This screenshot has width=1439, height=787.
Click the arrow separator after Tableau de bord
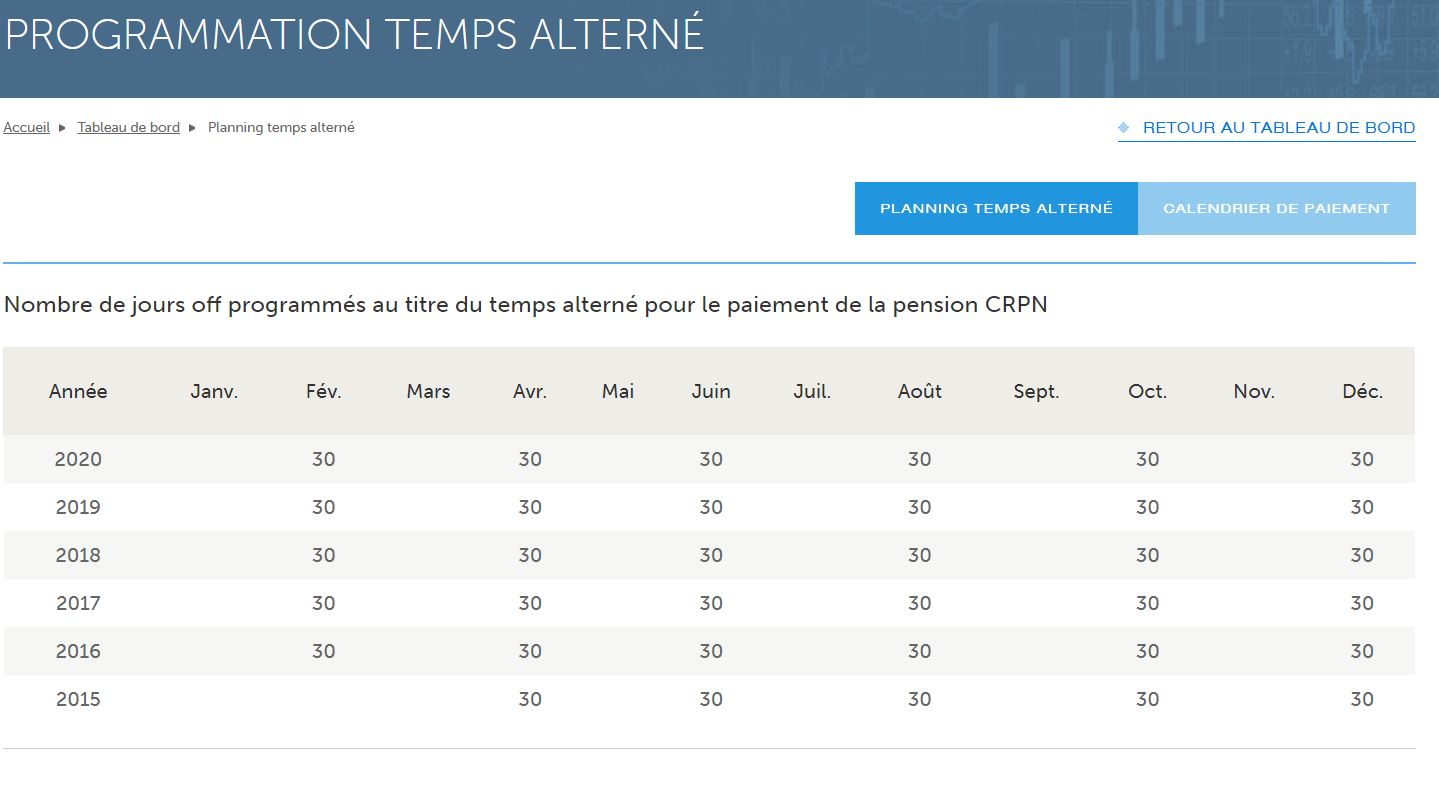192,128
